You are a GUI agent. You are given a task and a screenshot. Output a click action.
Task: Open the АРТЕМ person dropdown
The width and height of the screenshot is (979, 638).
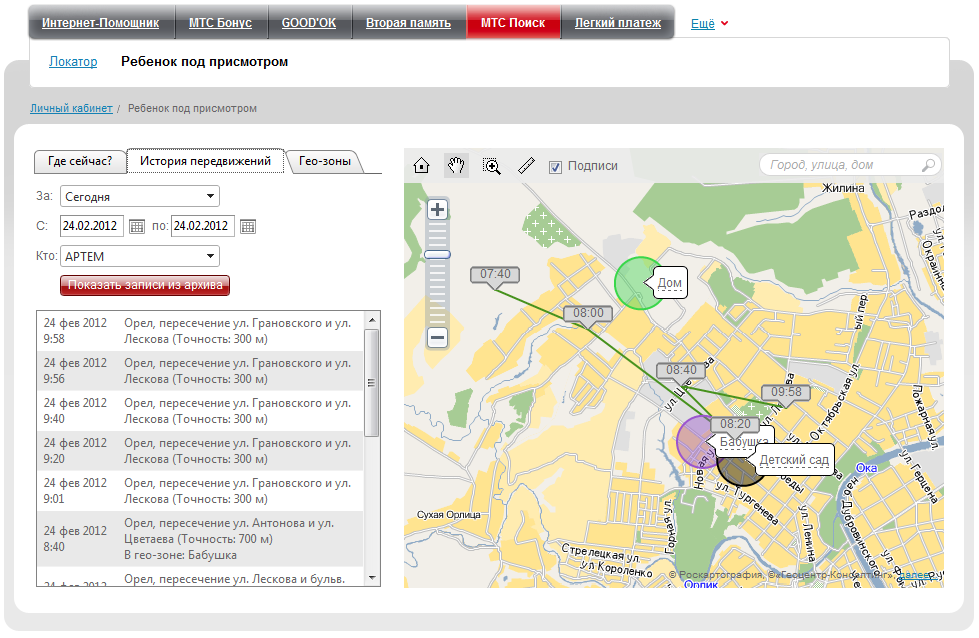140,256
